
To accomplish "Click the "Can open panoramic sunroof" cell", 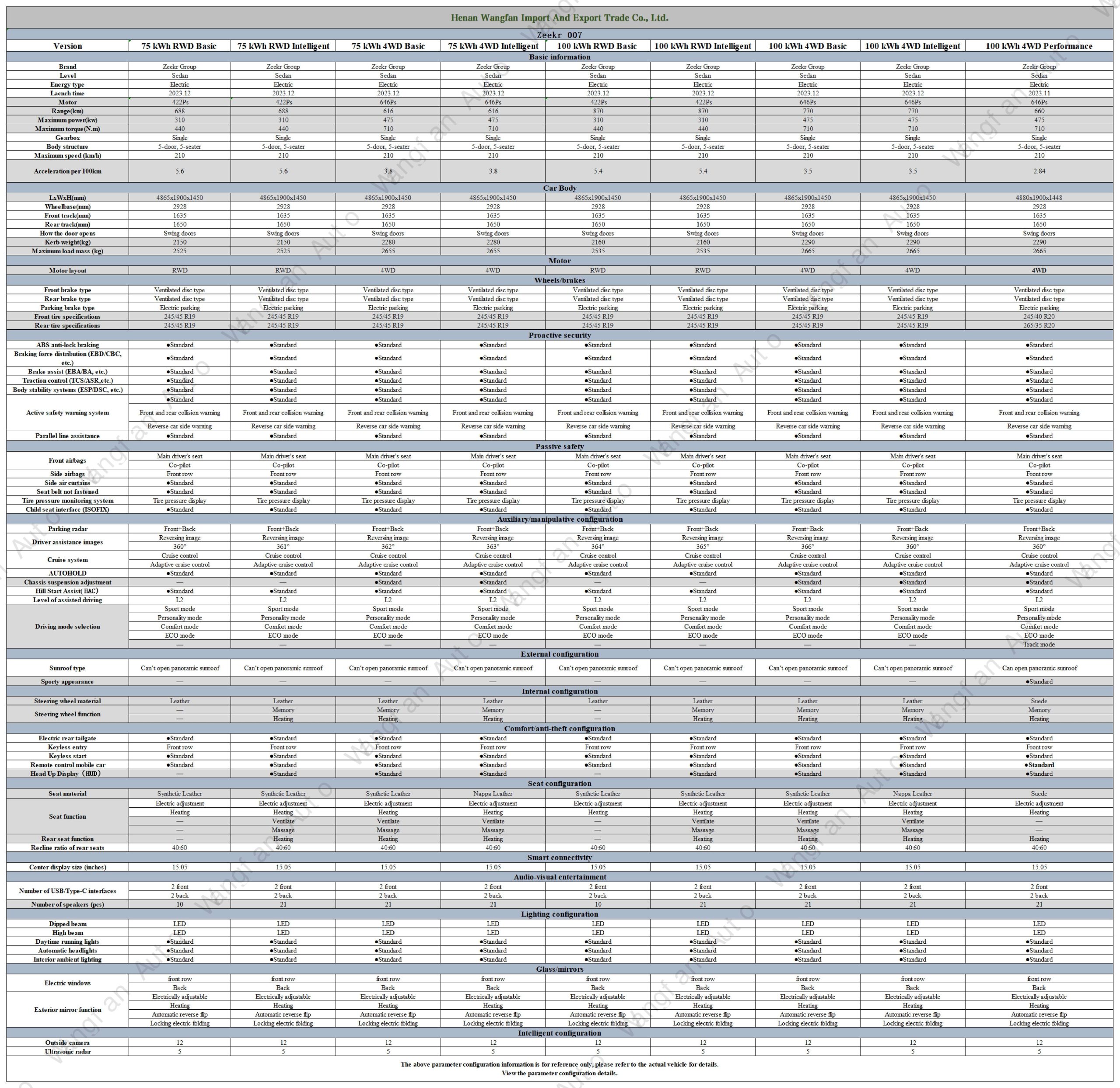I will (1039, 668).
